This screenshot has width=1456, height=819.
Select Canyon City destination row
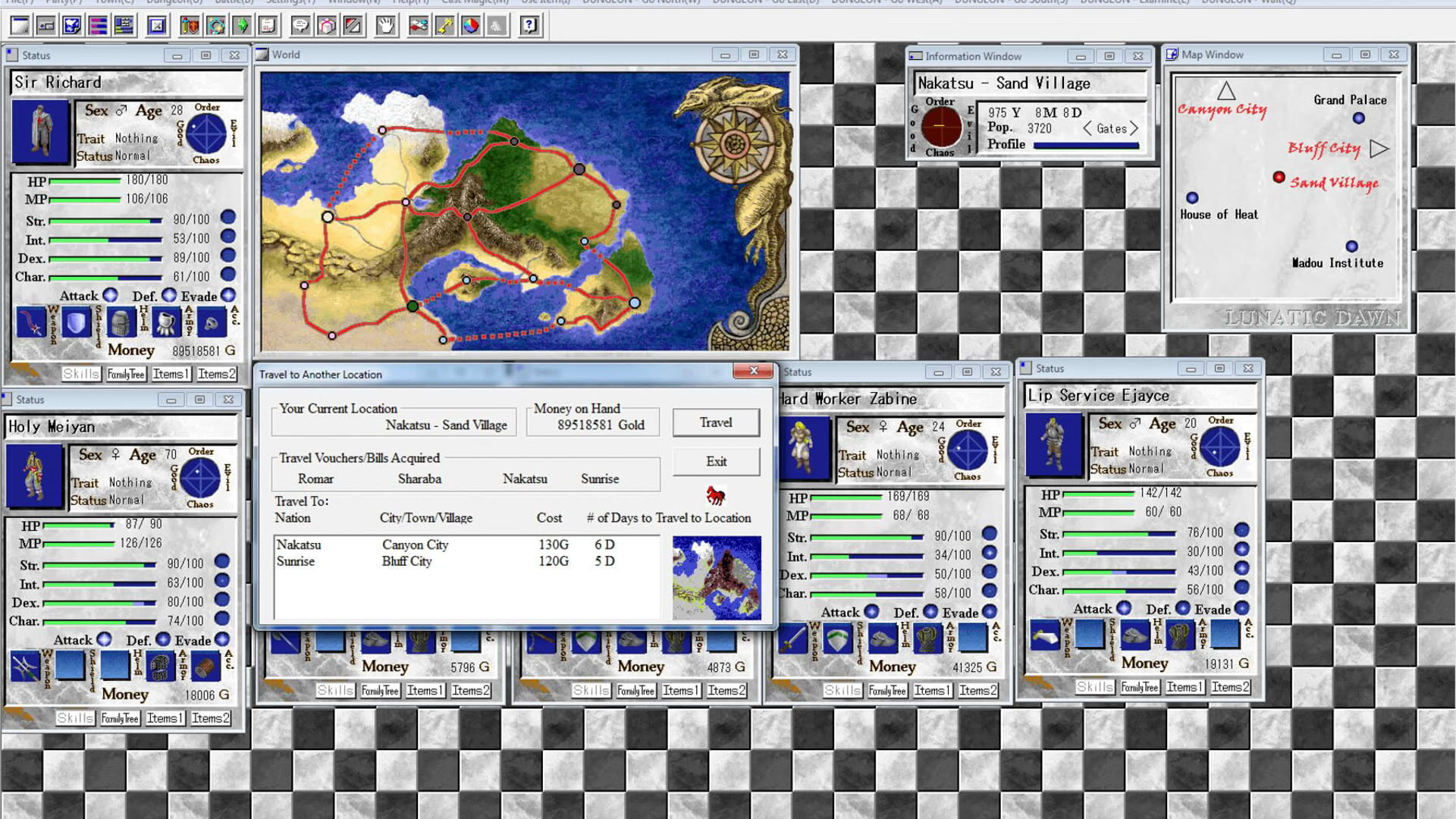(x=466, y=544)
